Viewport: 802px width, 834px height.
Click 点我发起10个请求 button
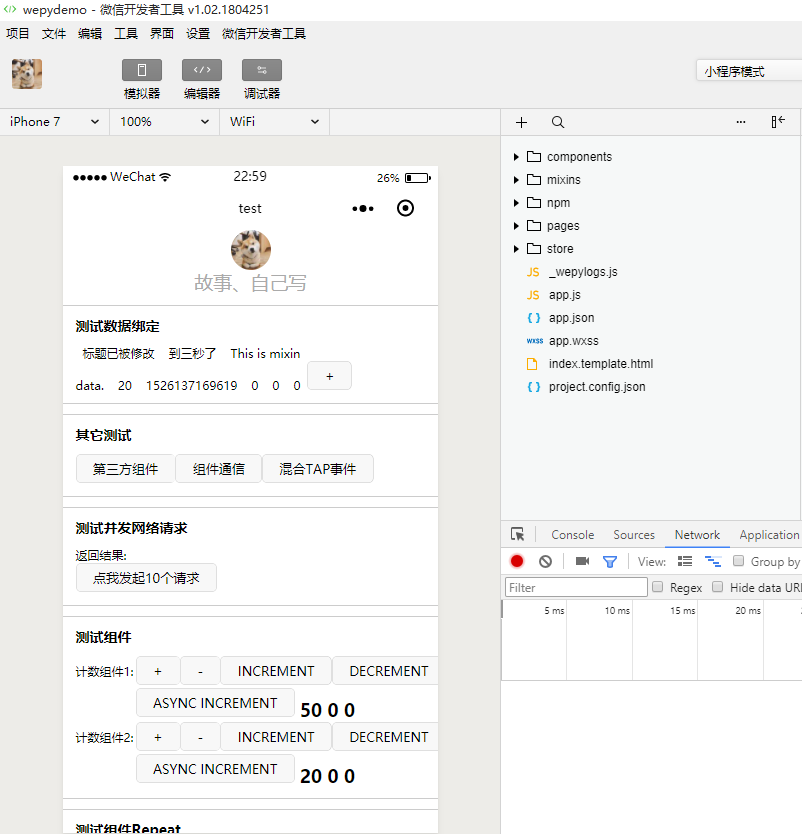coord(146,578)
